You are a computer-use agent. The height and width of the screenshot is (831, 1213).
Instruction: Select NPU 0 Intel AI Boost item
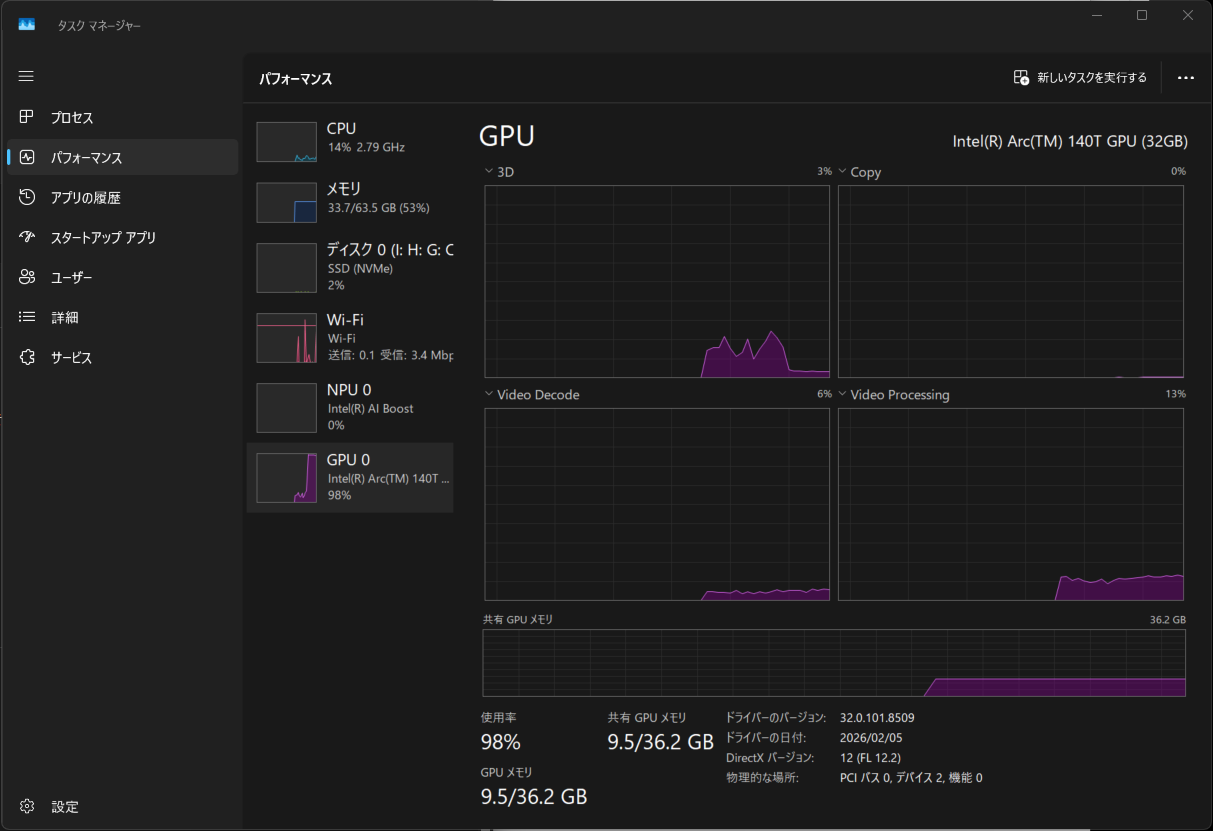(x=350, y=407)
